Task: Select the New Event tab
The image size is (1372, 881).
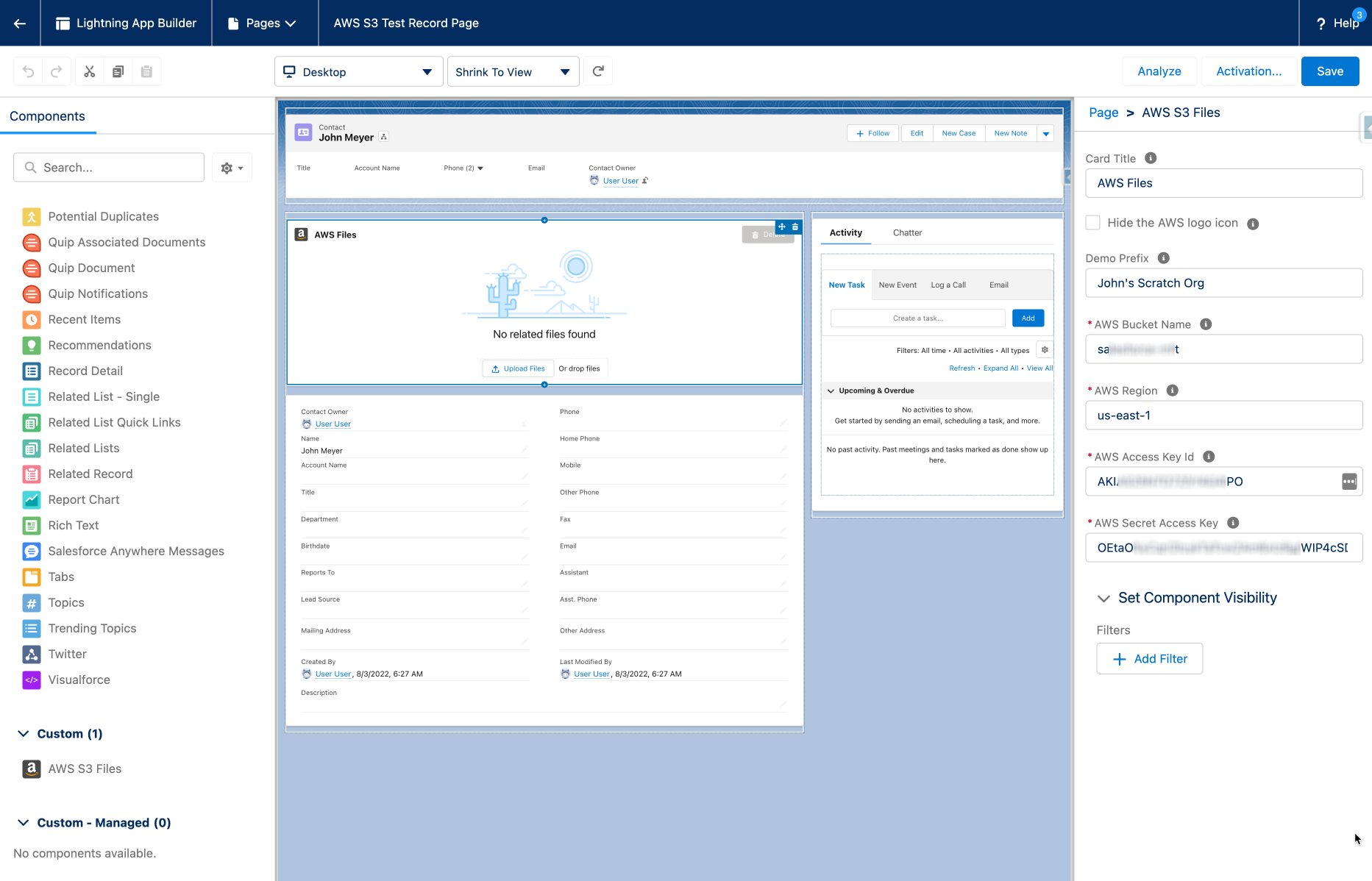Action: 898,285
